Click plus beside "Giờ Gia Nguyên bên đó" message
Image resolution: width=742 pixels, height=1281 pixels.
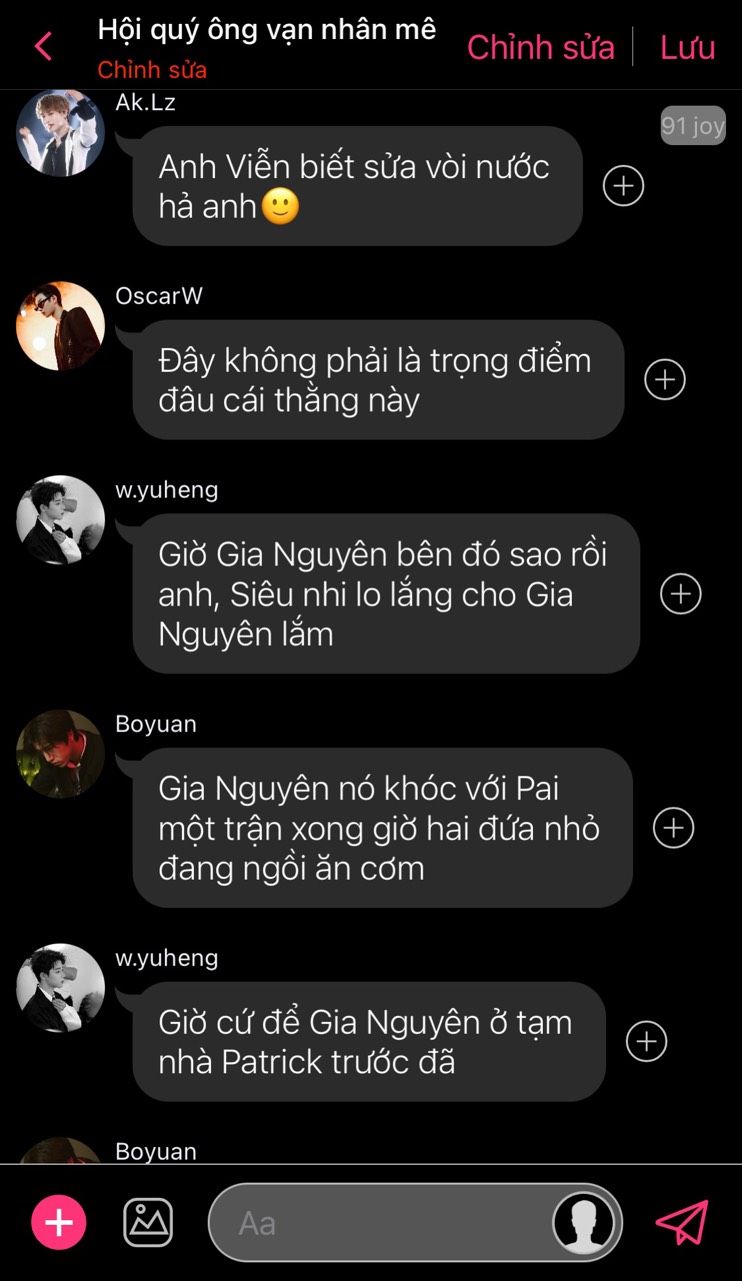[x=681, y=593]
